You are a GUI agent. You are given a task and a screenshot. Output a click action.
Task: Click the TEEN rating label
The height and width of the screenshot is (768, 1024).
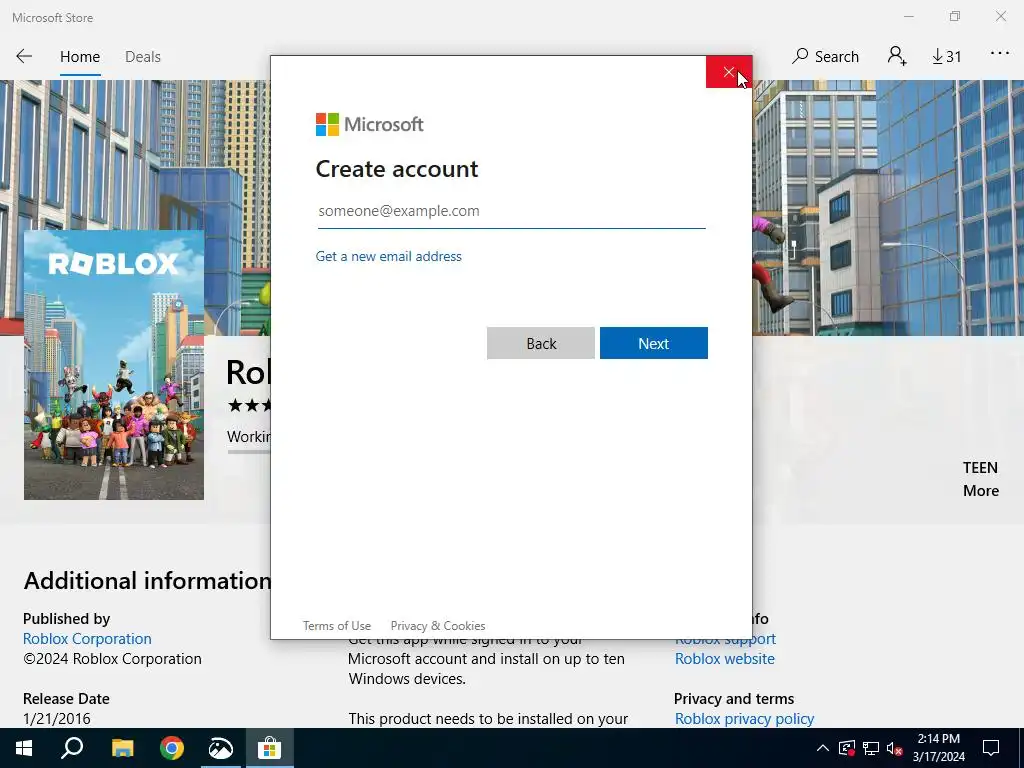980,468
